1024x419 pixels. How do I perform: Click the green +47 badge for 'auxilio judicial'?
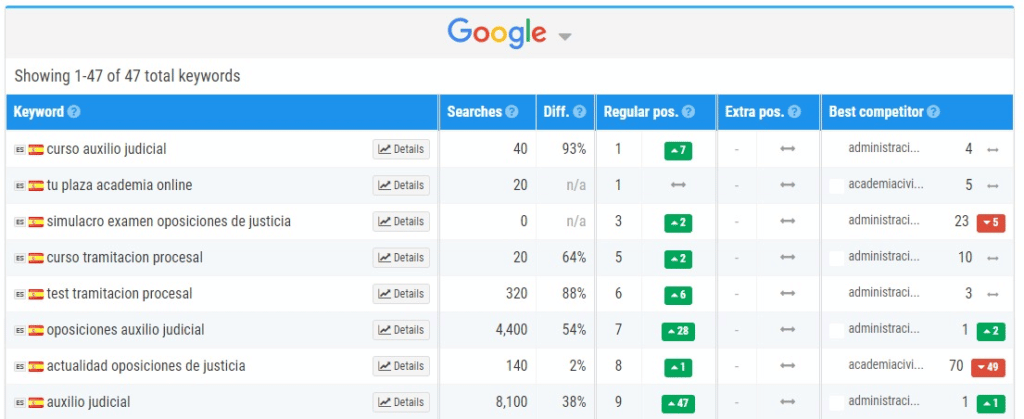tap(678, 403)
